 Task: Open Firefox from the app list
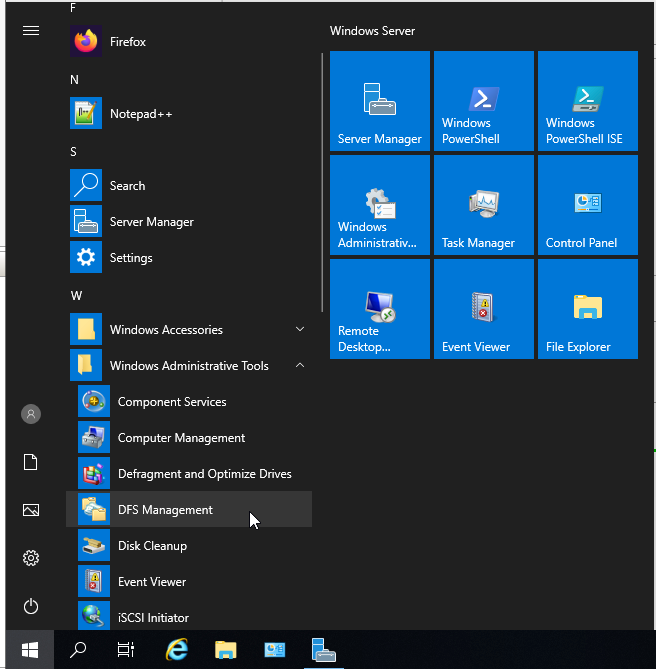click(189, 41)
